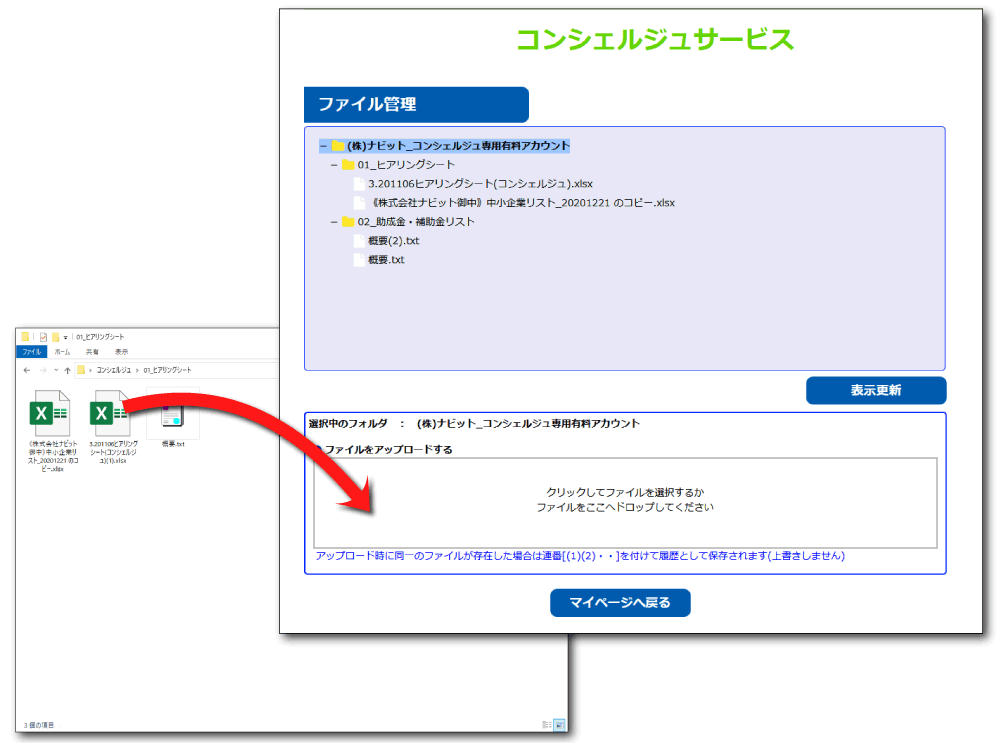The image size is (1000, 743).
Task: Click the 01_ヒアリングシート folder icon in tree
Action: 347,165
